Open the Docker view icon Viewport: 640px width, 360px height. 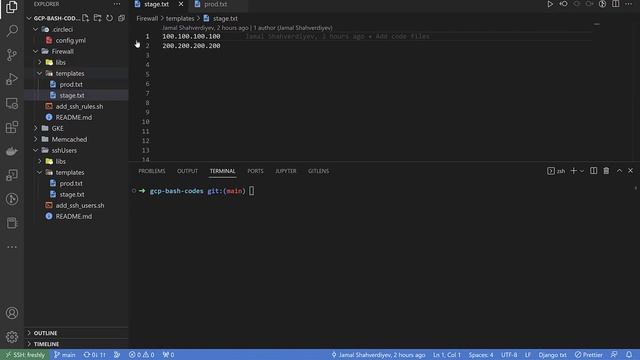[12, 151]
